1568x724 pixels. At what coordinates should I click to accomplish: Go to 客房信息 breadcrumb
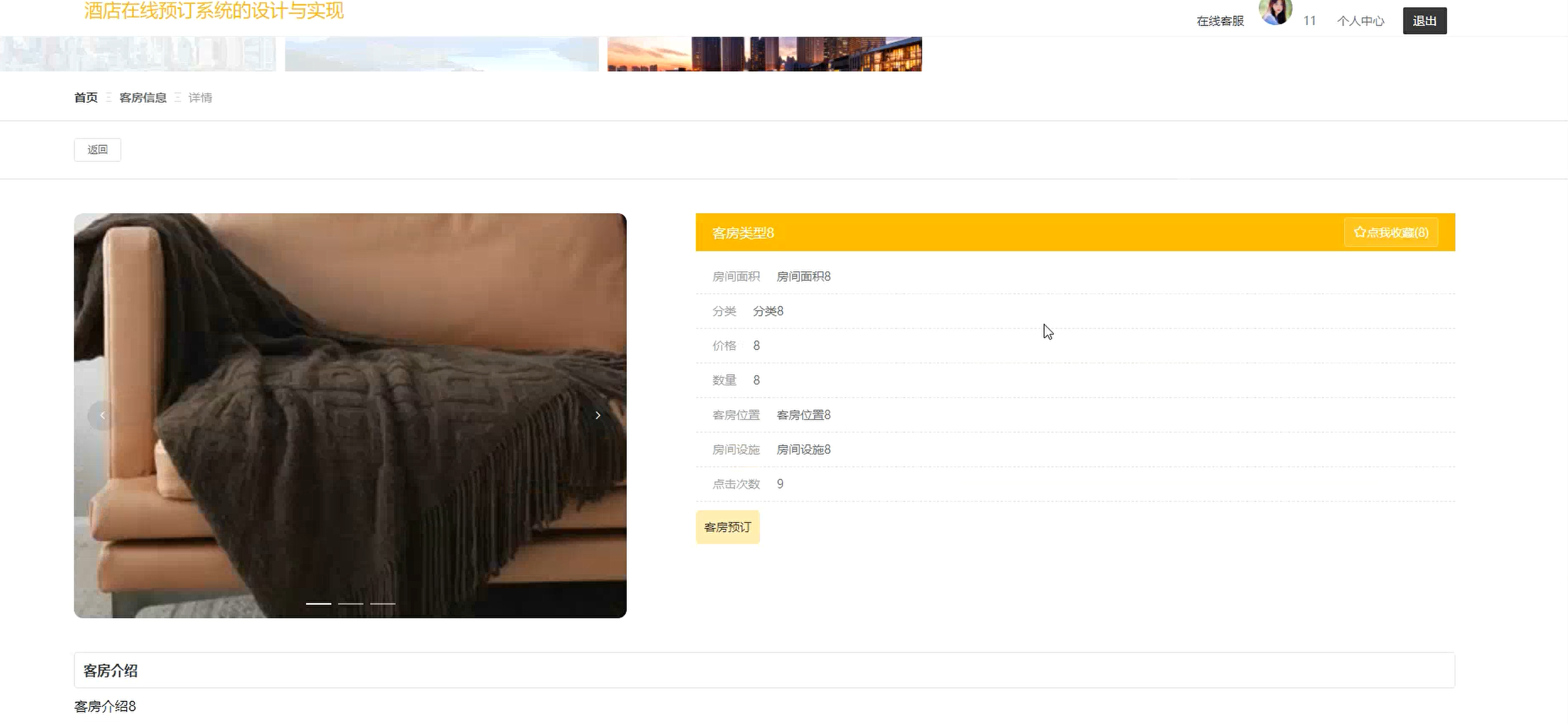(x=143, y=97)
